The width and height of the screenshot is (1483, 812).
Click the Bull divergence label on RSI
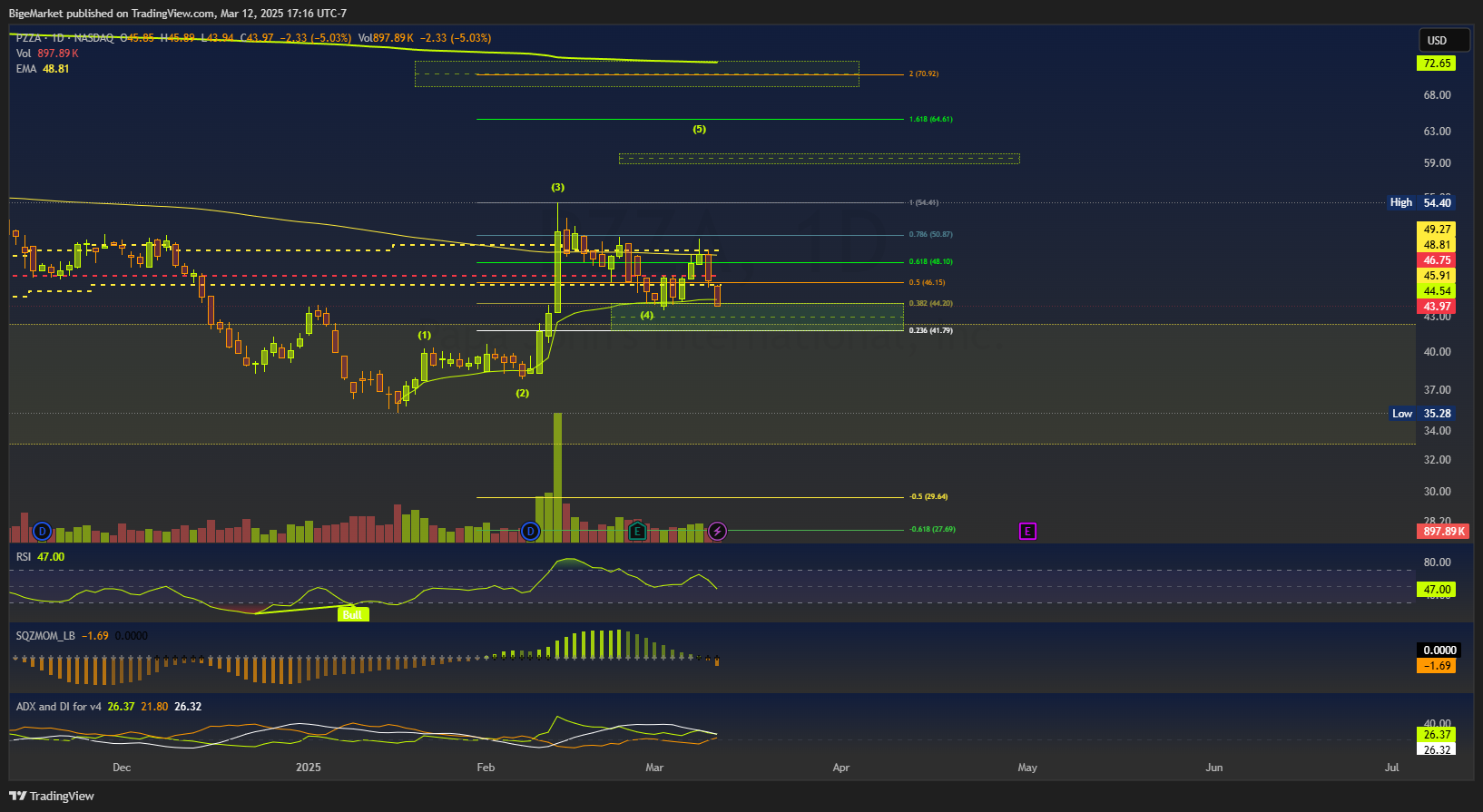[x=352, y=614]
